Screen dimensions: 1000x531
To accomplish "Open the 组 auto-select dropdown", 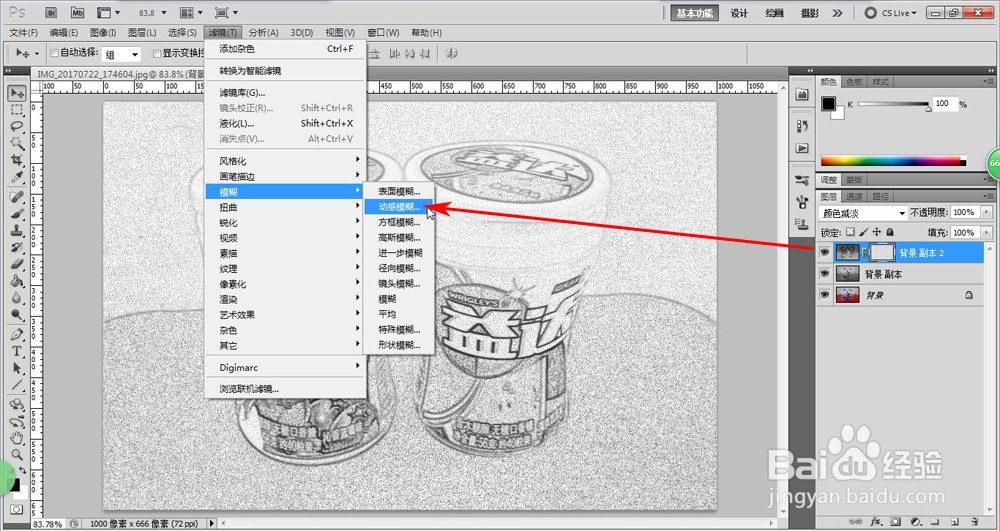I will pyautogui.click(x=122, y=54).
